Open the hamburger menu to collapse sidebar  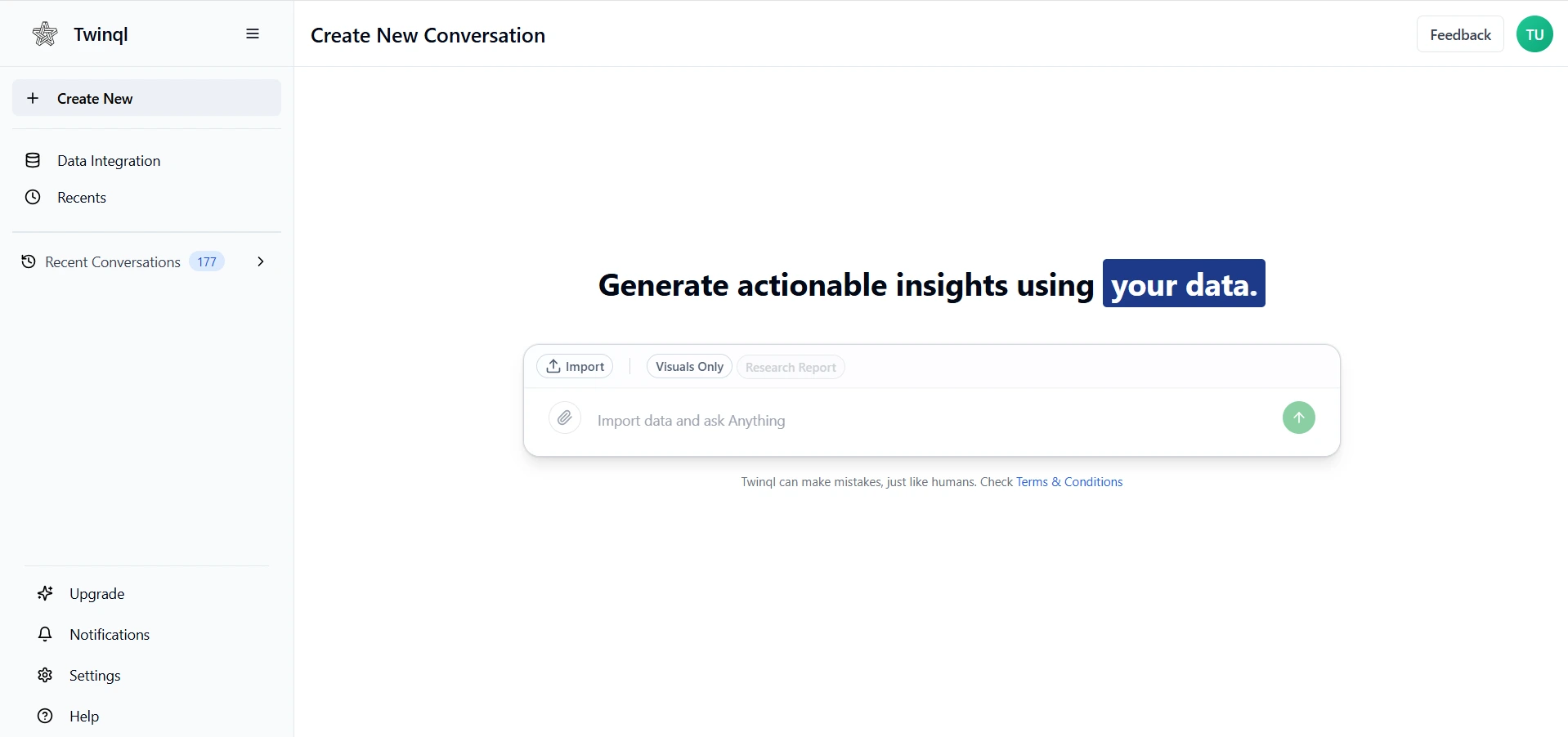tap(252, 33)
